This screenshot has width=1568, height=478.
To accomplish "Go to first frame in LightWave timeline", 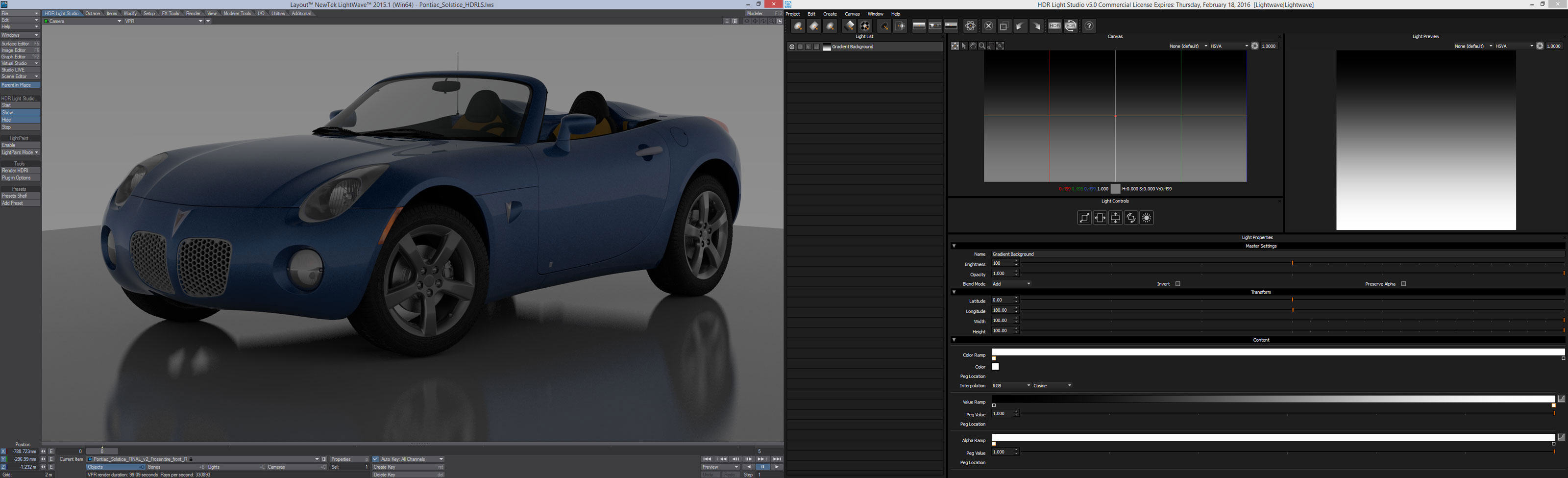I will [x=707, y=459].
